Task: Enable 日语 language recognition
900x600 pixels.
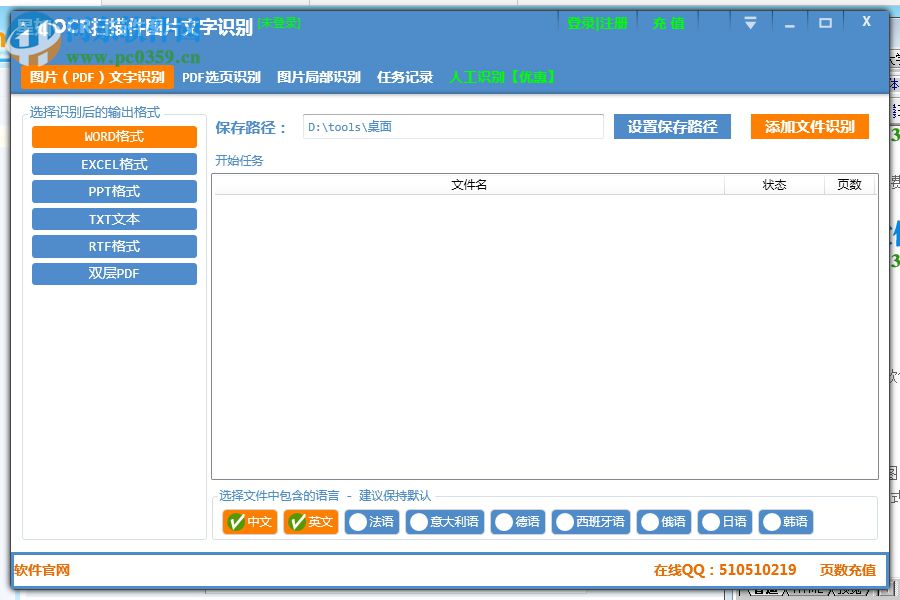Action: (x=724, y=522)
